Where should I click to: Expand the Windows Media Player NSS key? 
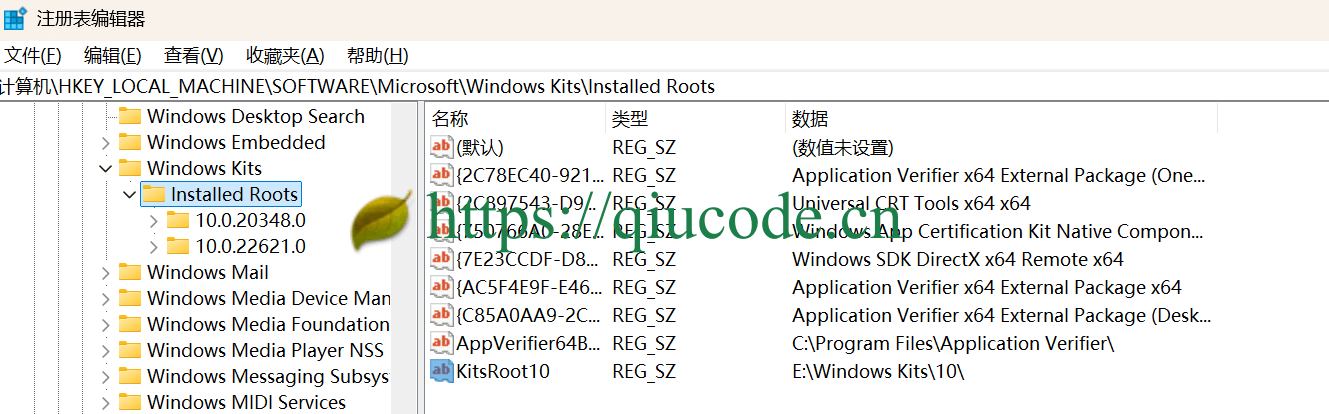tap(105, 351)
